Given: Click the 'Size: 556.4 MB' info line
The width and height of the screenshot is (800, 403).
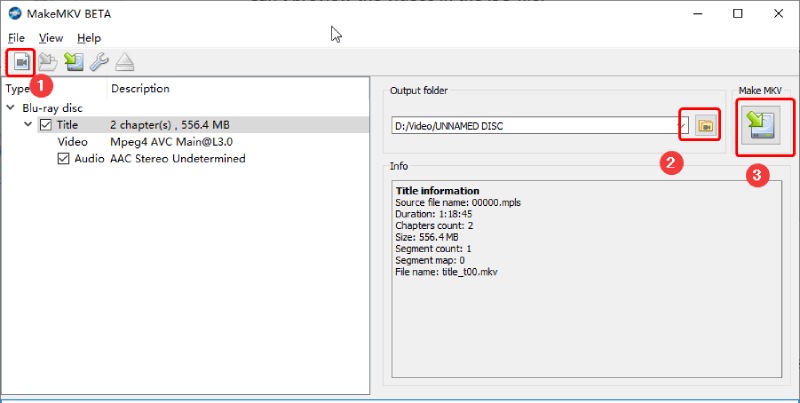Looking at the screenshot, I should [x=427, y=237].
